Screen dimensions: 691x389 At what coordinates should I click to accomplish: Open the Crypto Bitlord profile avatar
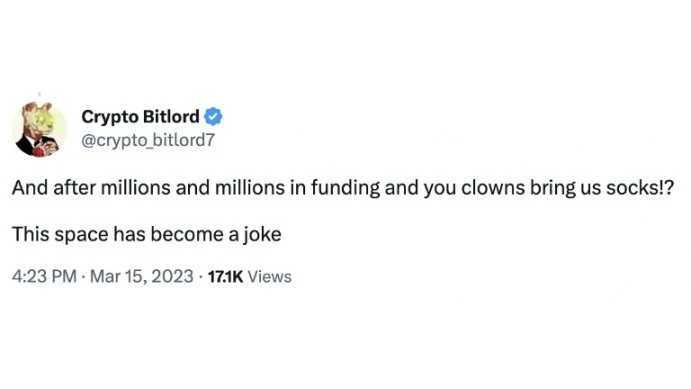point(39,129)
